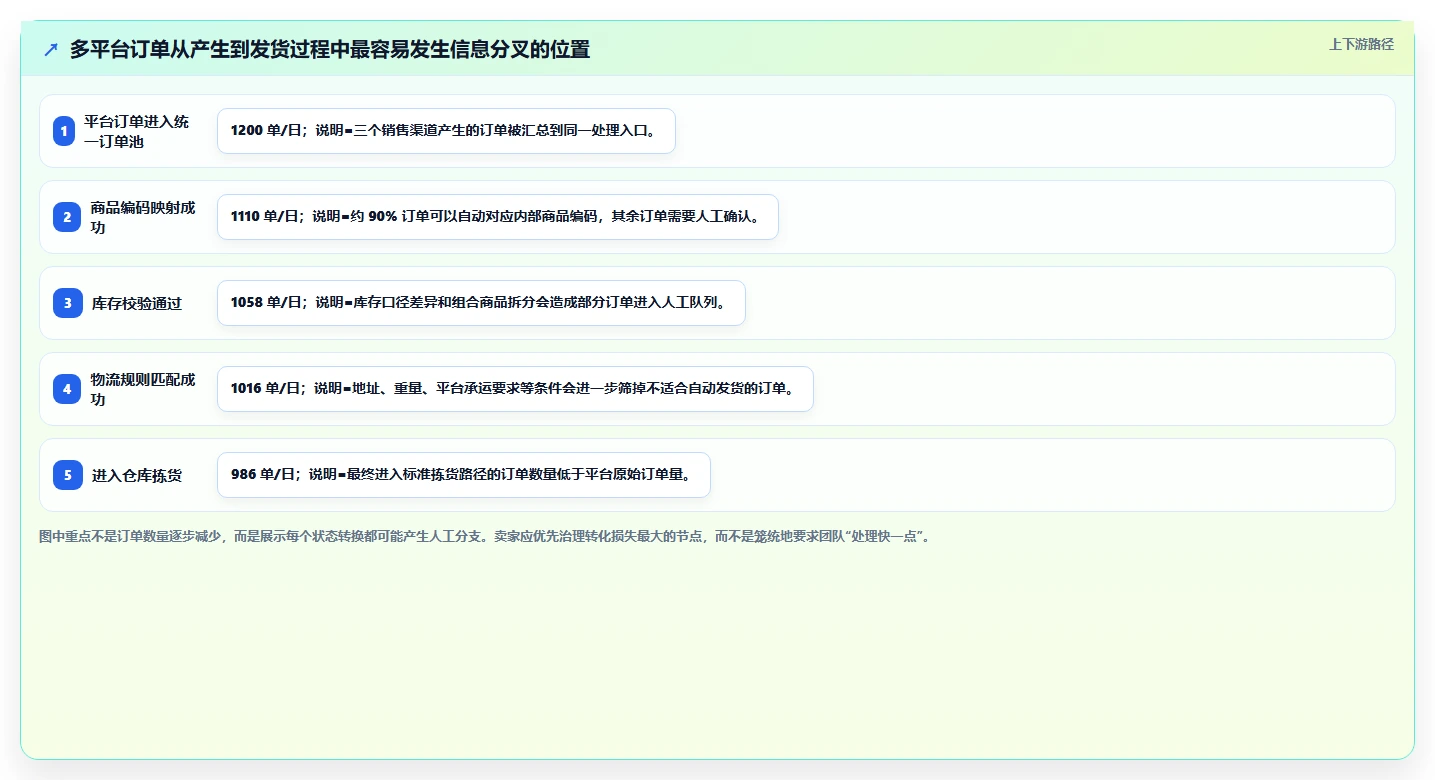
Task: Select the 物流规则匹配成功 step label
Action: [x=143, y=389]
